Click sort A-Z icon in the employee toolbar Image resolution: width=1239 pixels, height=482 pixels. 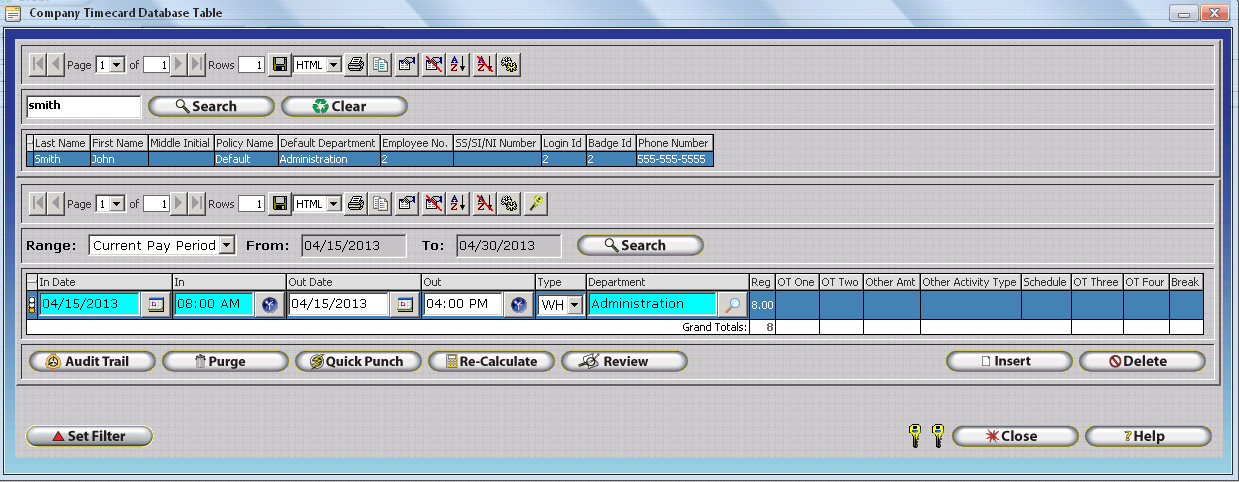(458, 65)
